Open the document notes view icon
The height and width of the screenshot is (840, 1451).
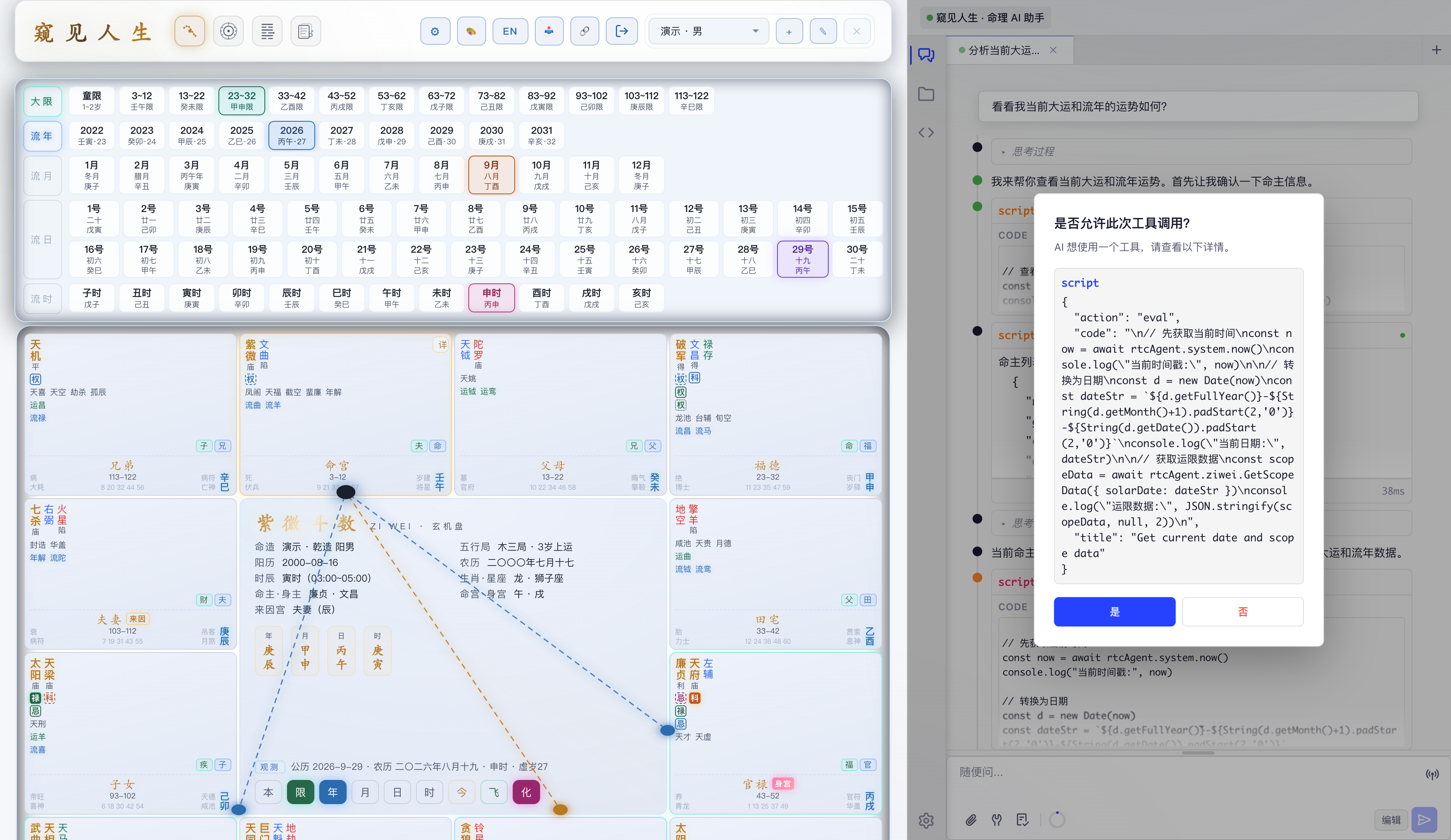point(306,31)
